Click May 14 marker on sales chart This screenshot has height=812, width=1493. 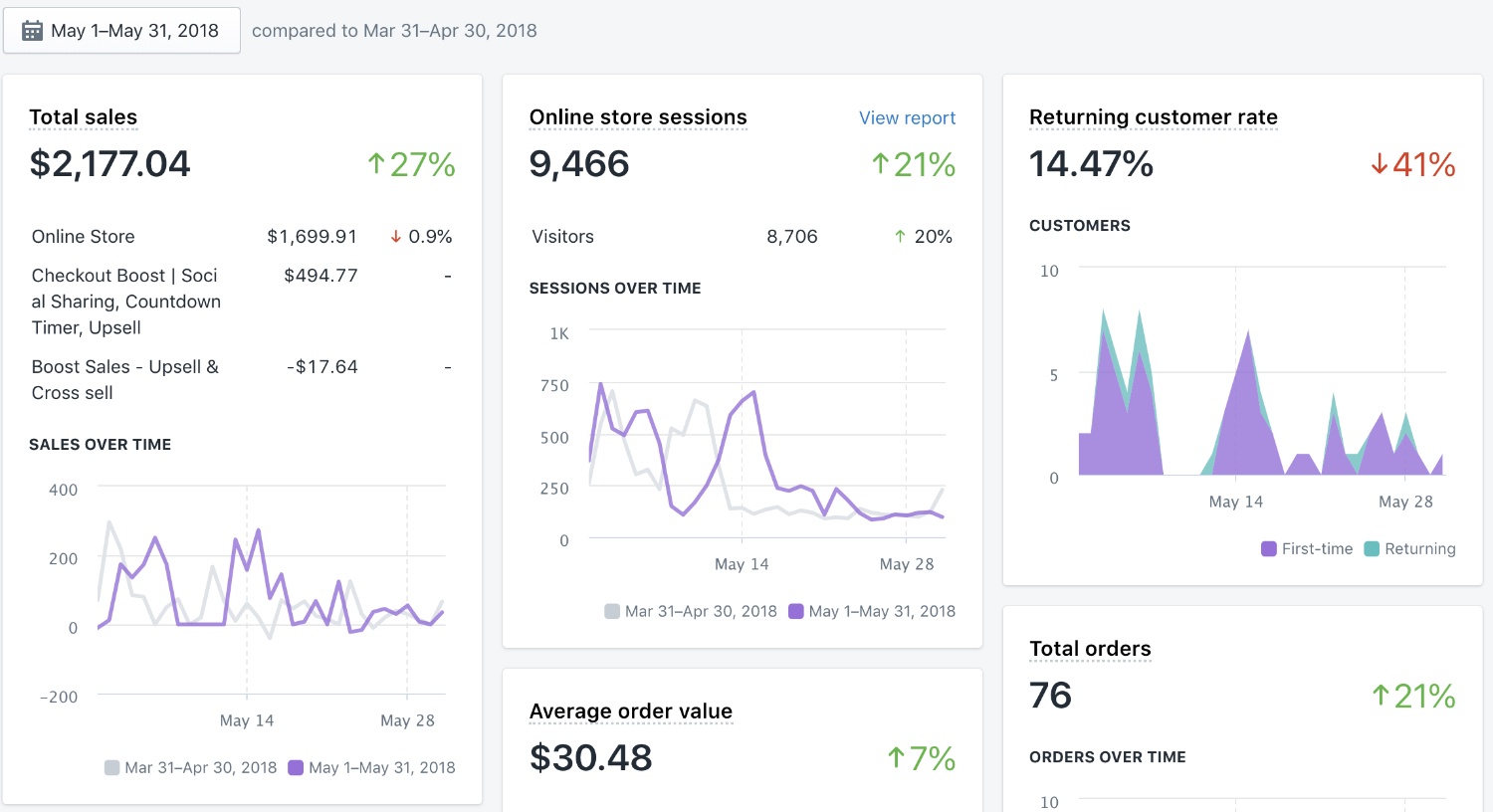tap(247, 720)
